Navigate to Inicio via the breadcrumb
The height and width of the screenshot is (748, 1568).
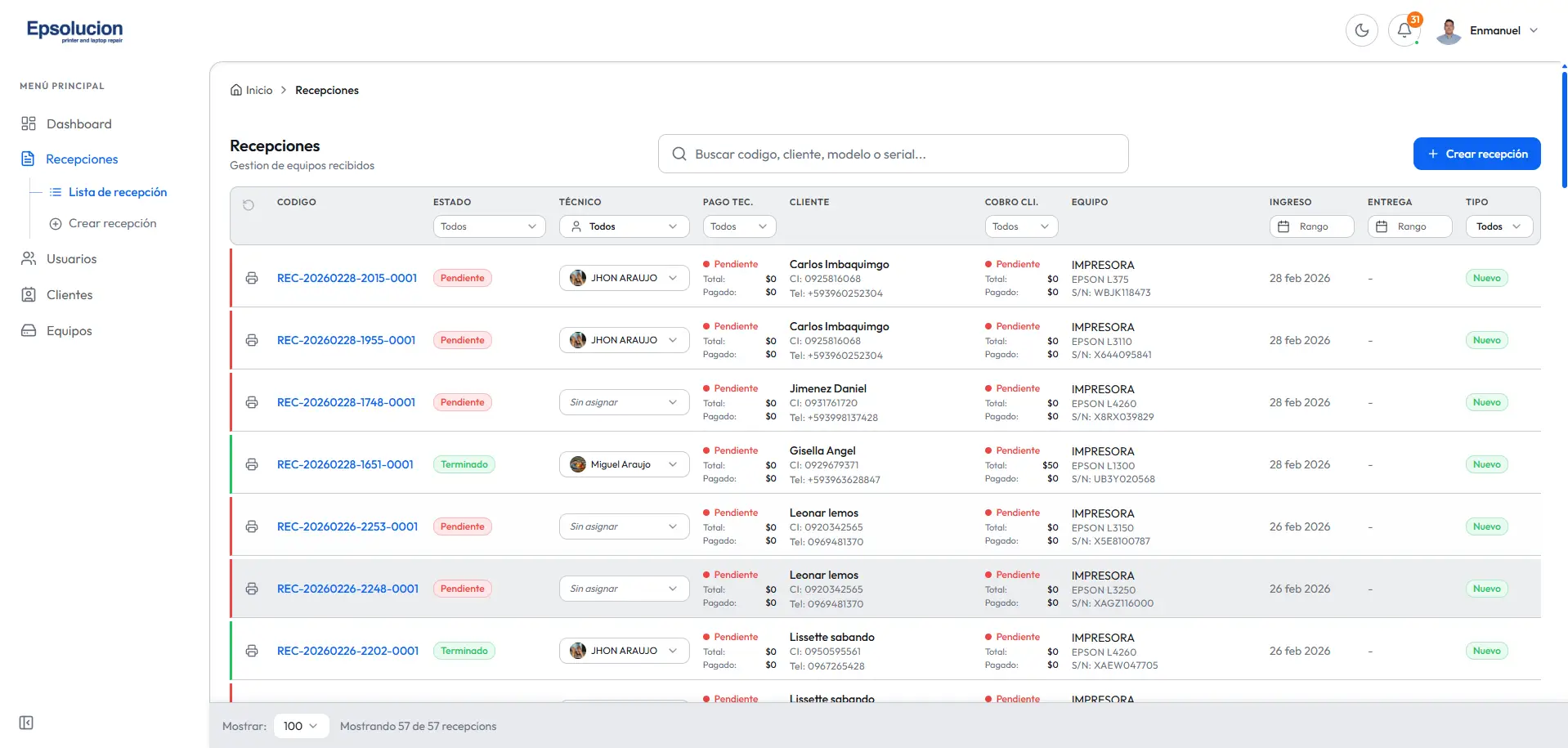pyautogui.click(x=258, y=90)
